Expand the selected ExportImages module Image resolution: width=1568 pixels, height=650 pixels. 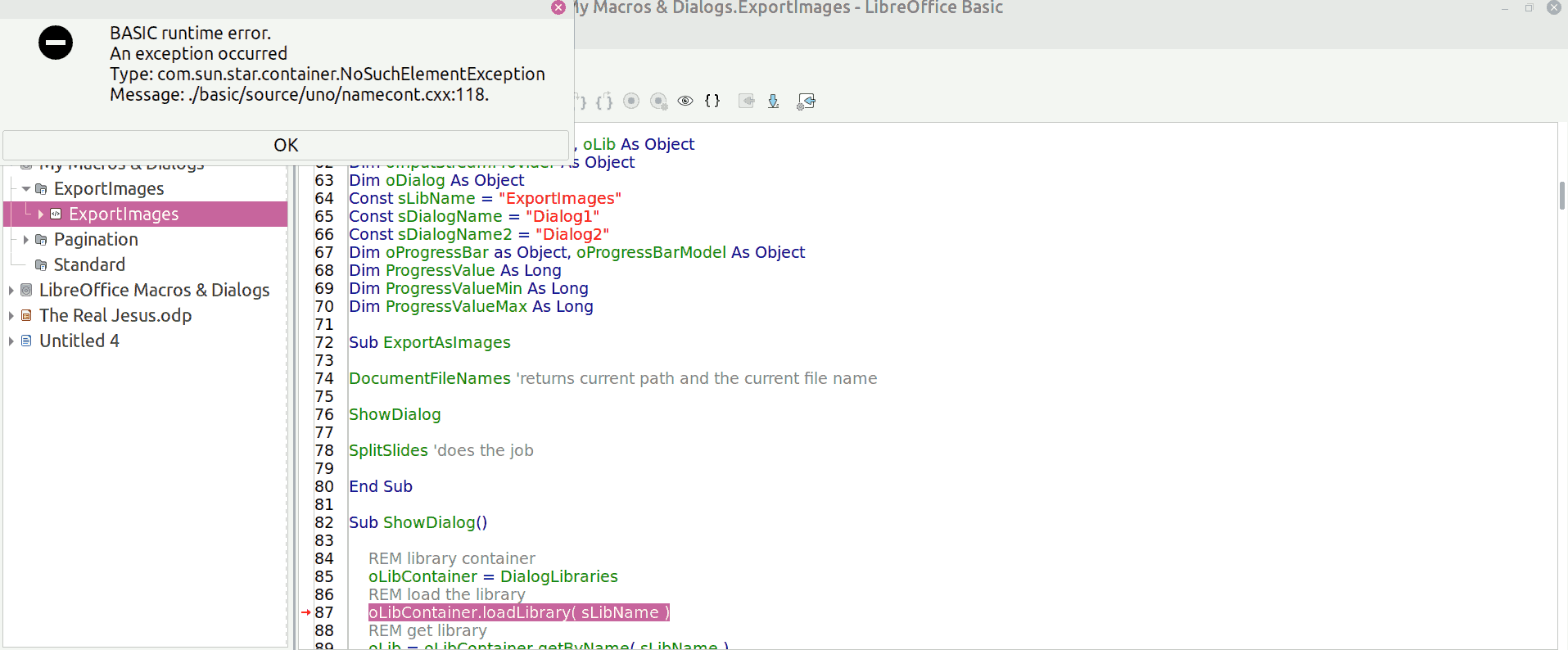(x=41, y=214)
